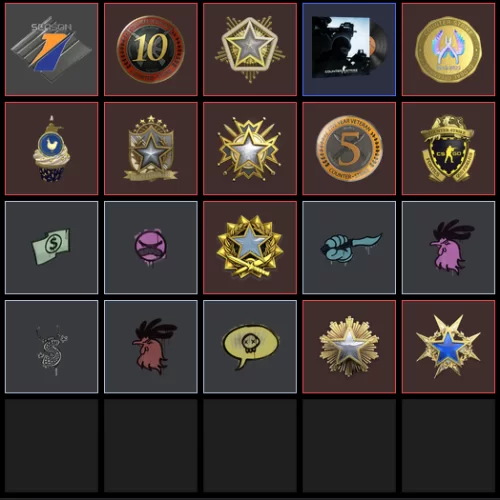Click the blue hand with knife graffiti
The height and width of the screenshot is (500, 500).
[349, 247]
